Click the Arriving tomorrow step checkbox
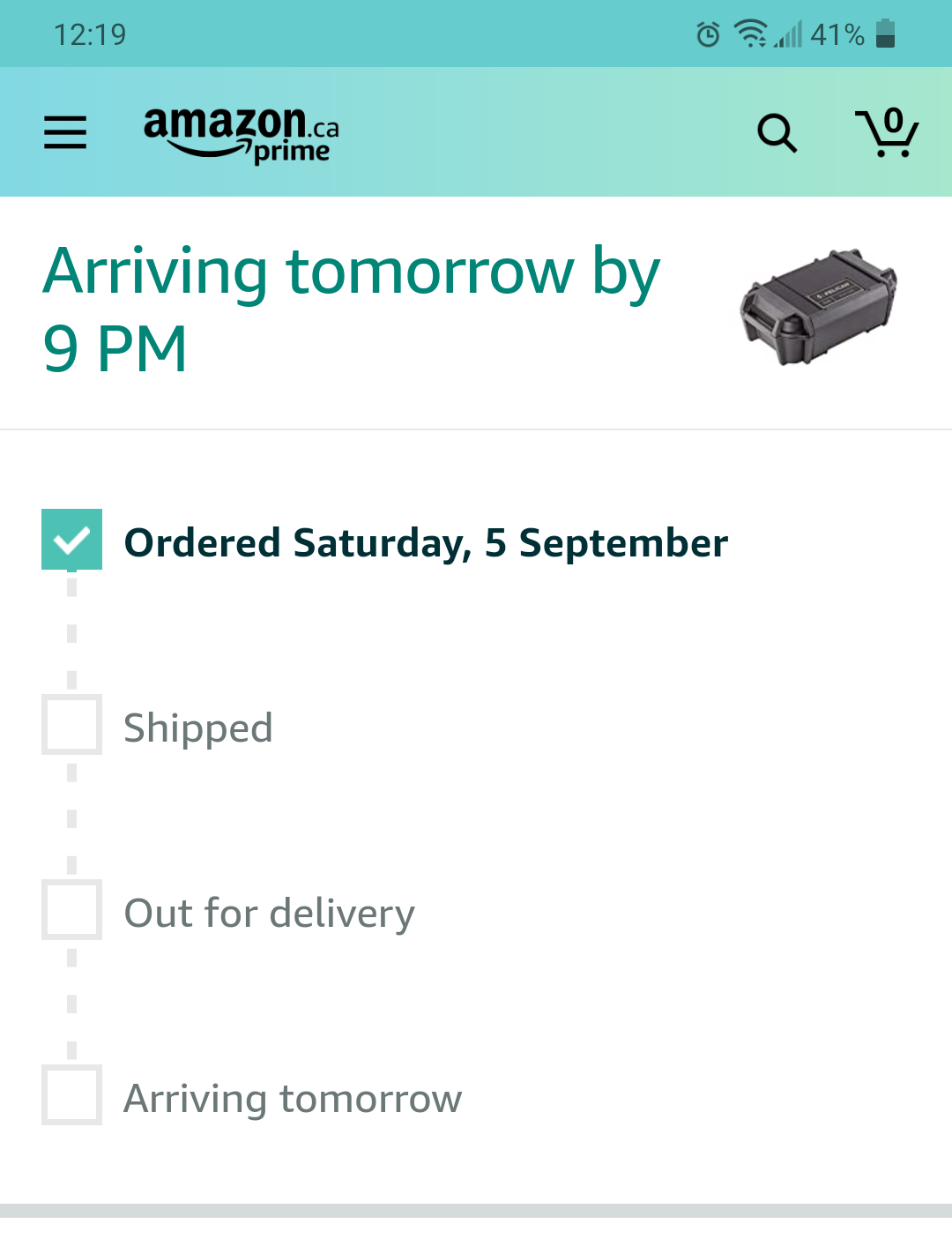This screenshot has width=952, height=1254. pos(71,1095)
